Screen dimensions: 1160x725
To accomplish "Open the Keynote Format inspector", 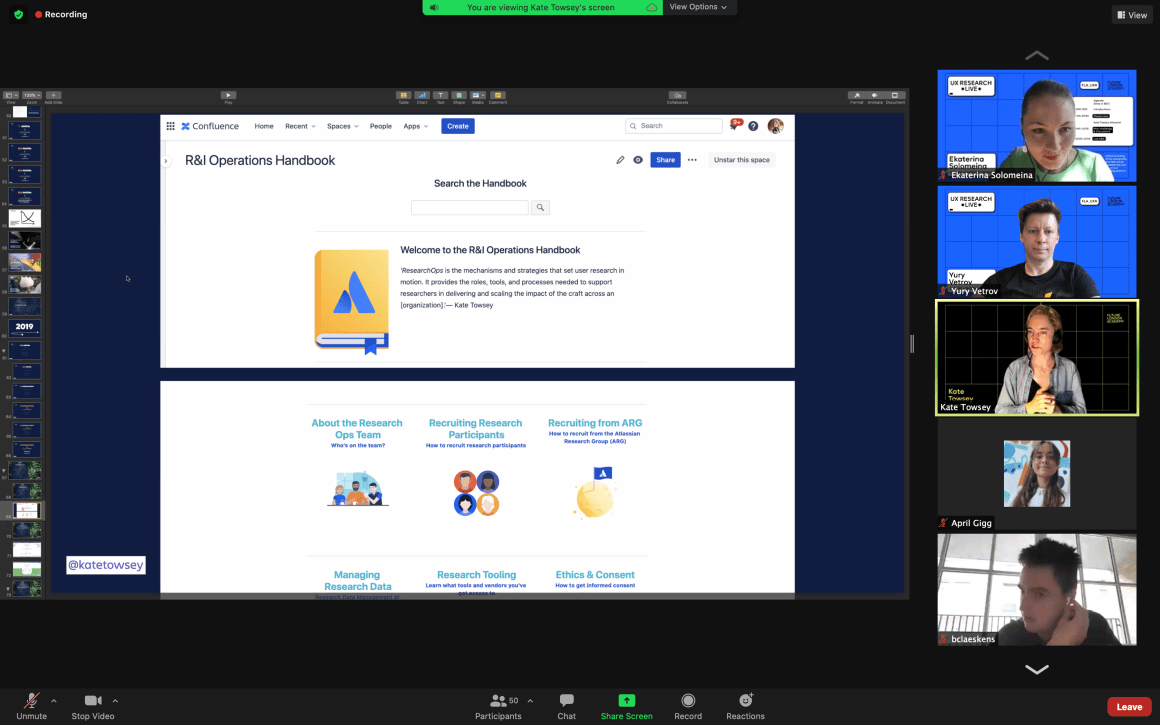I will 856,95.
